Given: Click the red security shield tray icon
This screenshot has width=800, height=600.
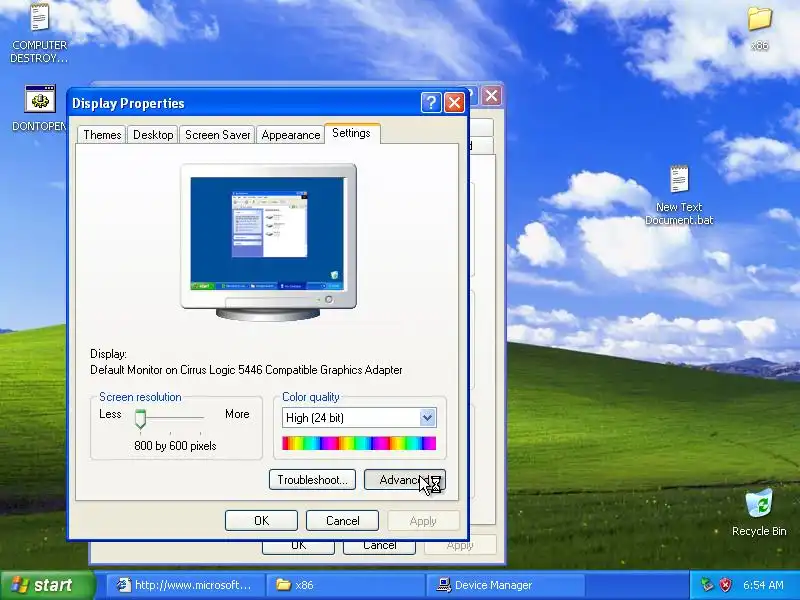Looking at the screenshot, I should [x=726, y=585].
